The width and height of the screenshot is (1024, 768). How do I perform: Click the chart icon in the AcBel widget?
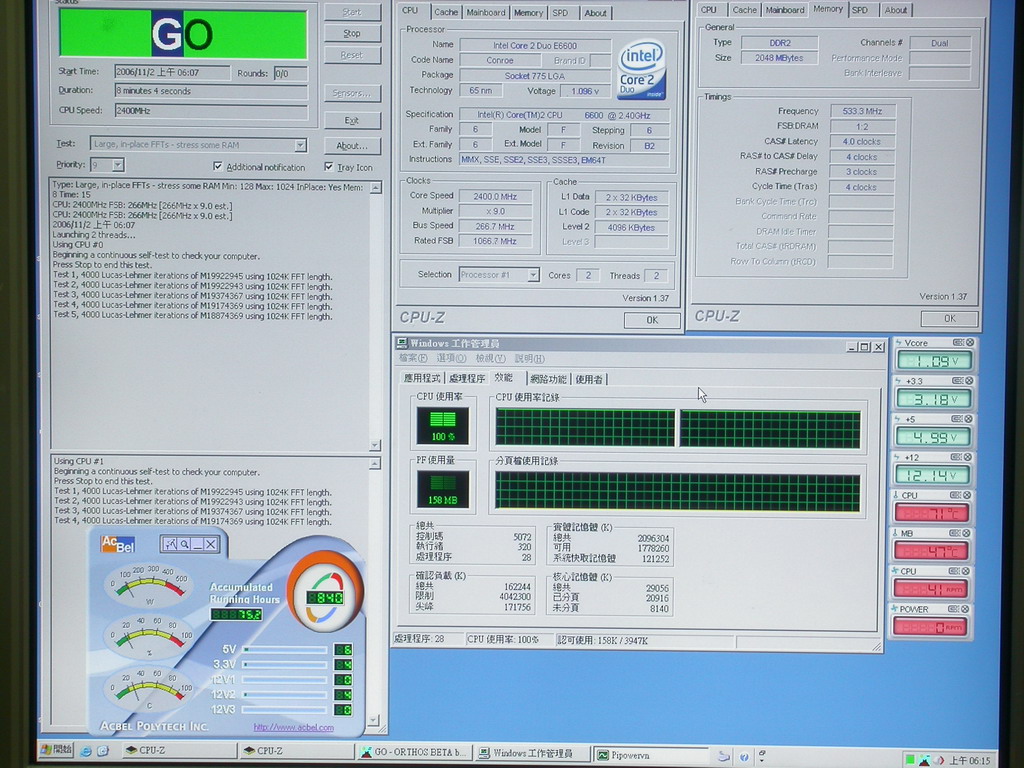tap(170, 544)
